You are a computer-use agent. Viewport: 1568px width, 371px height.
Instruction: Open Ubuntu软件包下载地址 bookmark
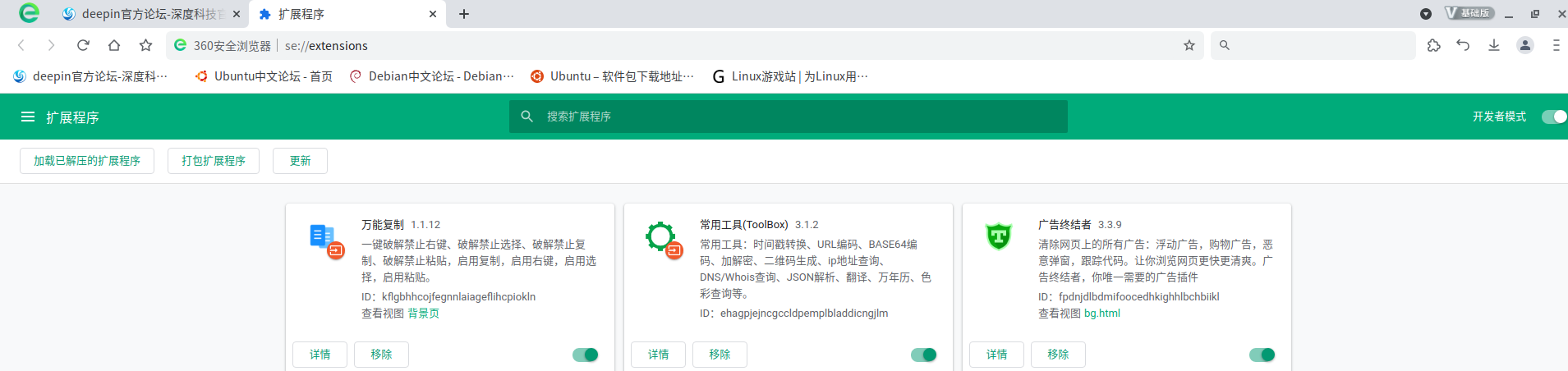pyautogui.click(x=612, y=76)
